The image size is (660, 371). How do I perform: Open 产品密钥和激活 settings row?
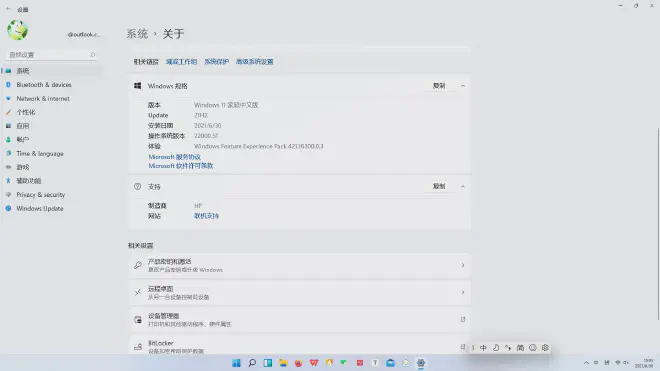(300, 265)
